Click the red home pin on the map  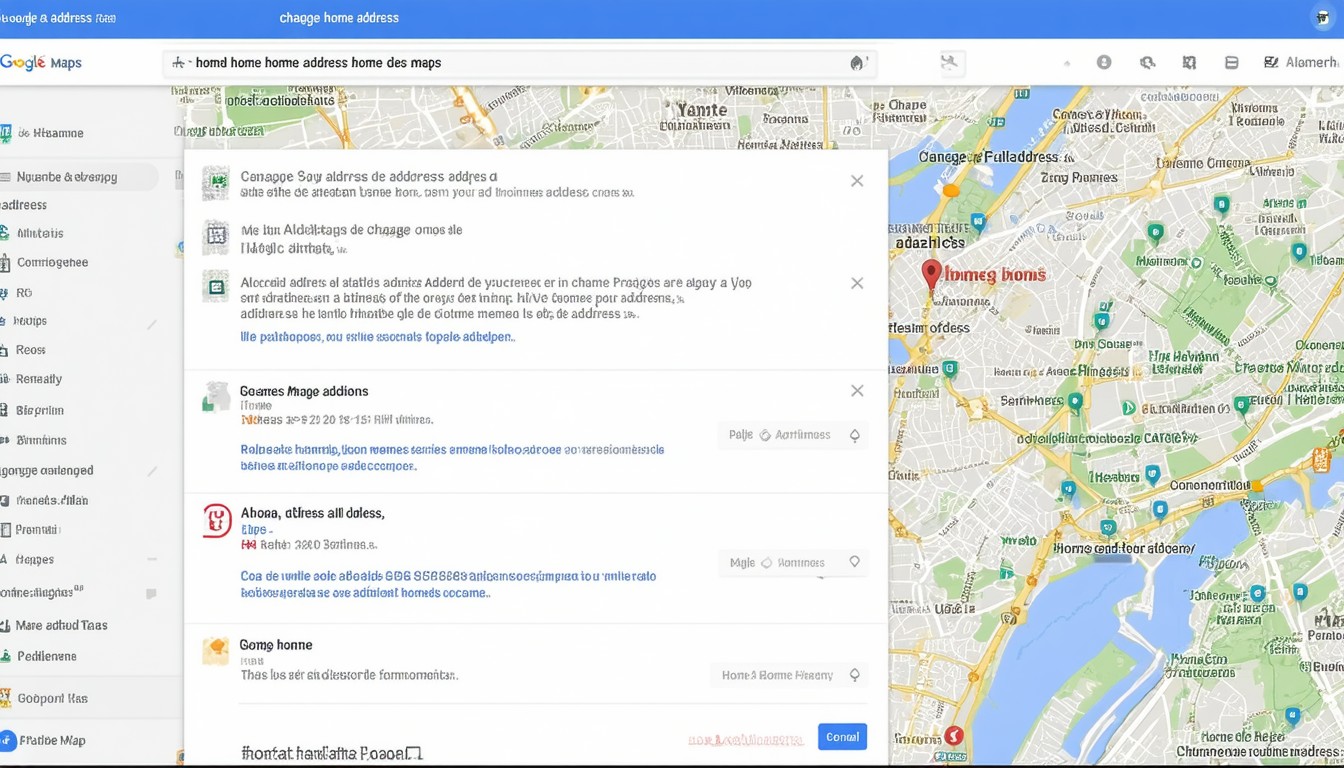[931, 273]
